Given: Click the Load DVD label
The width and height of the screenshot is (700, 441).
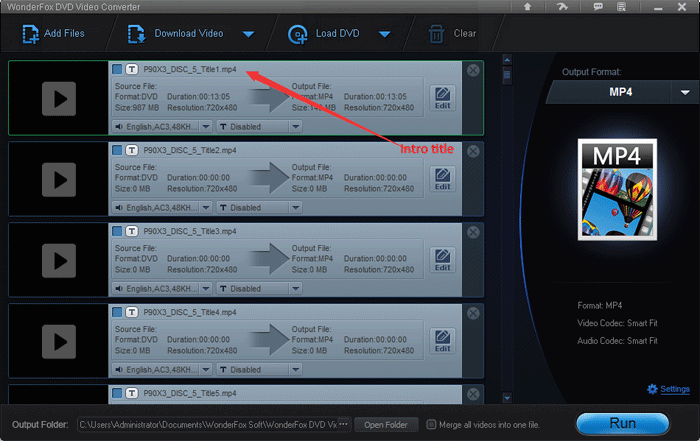Looking at the screenshot, I should coord(338,33).
